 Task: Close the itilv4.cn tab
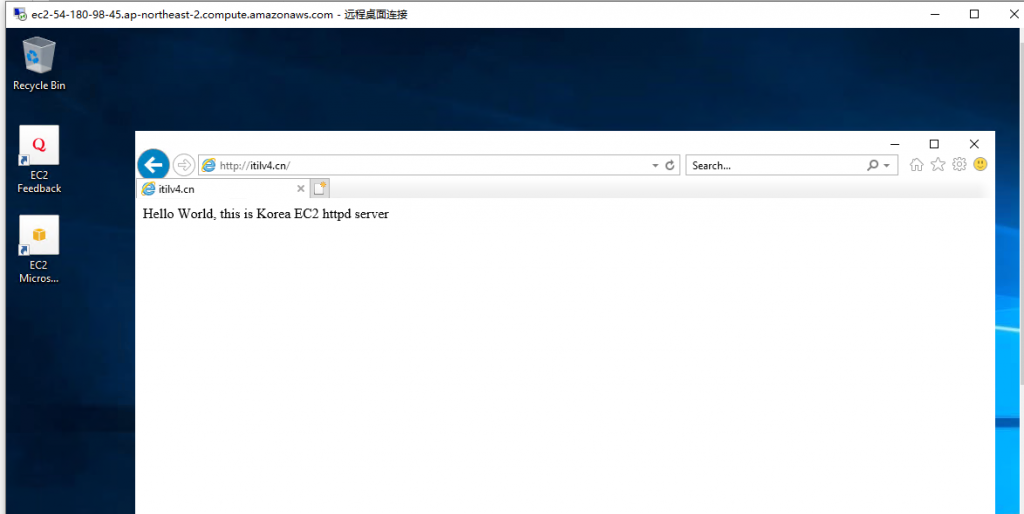(x=300, y=189)
